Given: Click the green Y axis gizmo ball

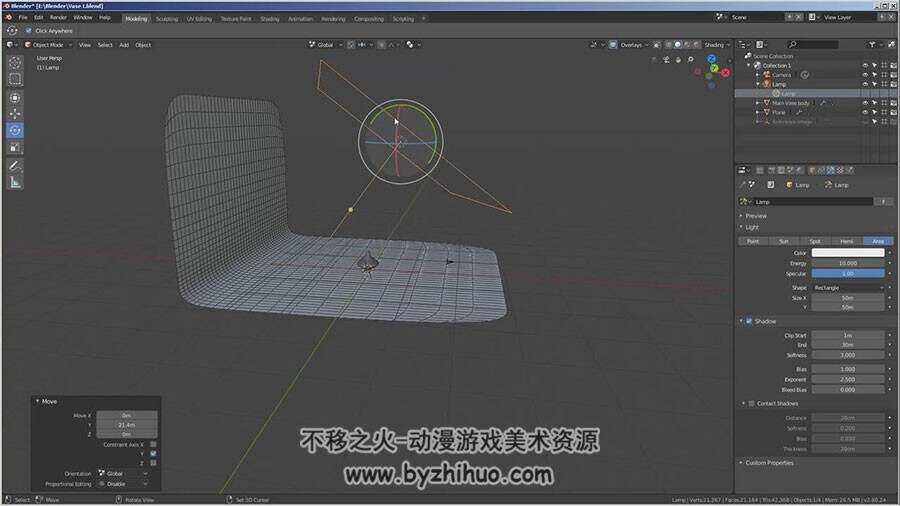Looking at the screenshot, I should [x=714, y=68].
